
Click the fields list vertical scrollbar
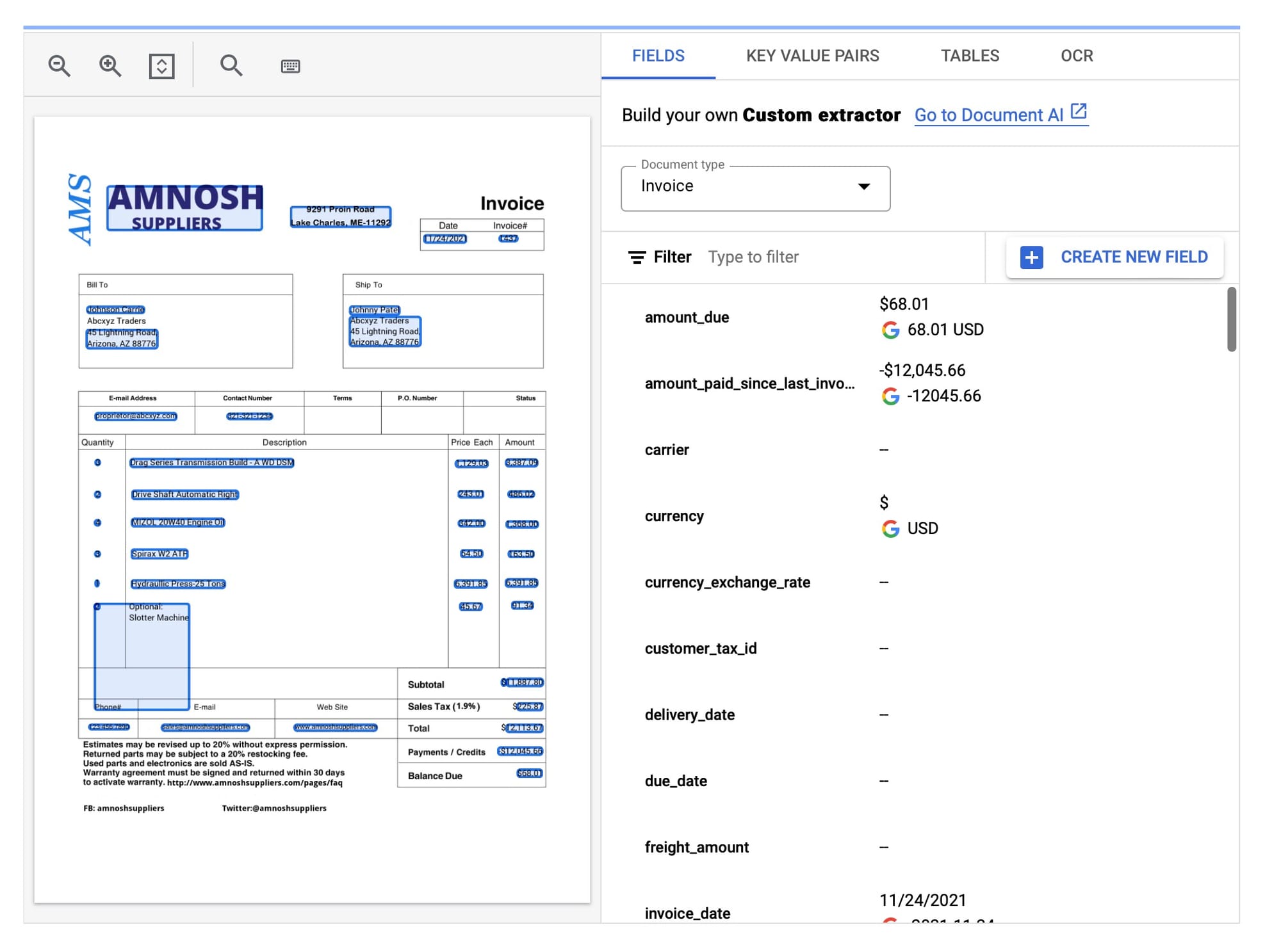(1231, 319)
